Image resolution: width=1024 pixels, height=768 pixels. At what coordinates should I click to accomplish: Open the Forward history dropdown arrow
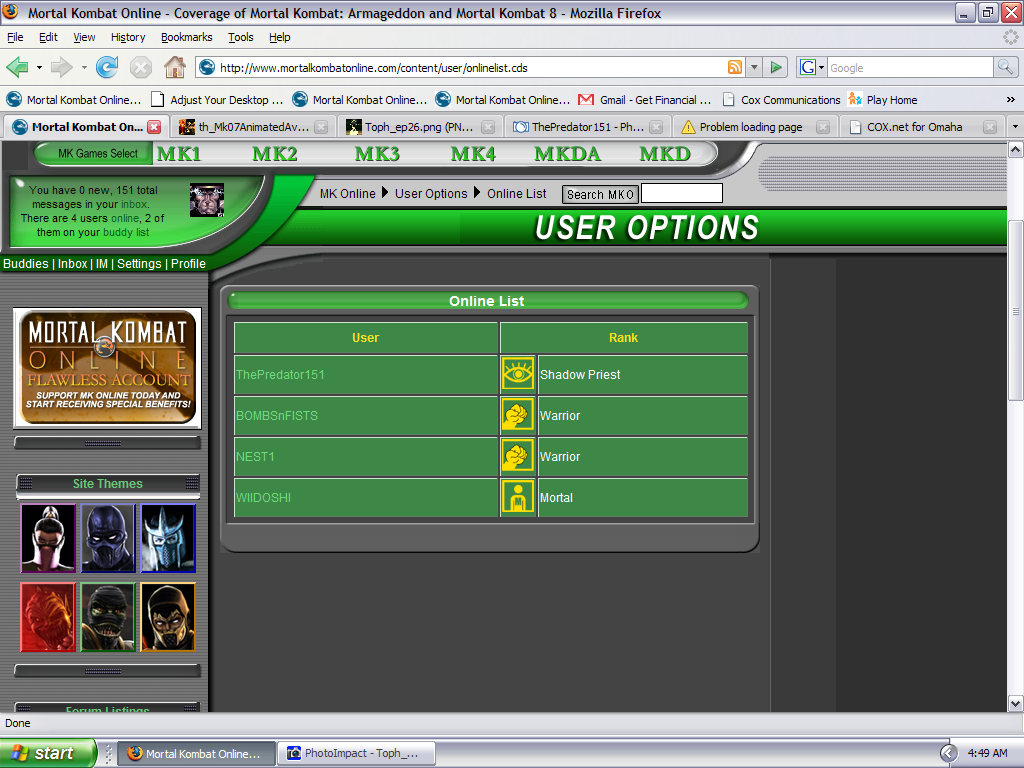pyautogui.click(x=84, y=67)
